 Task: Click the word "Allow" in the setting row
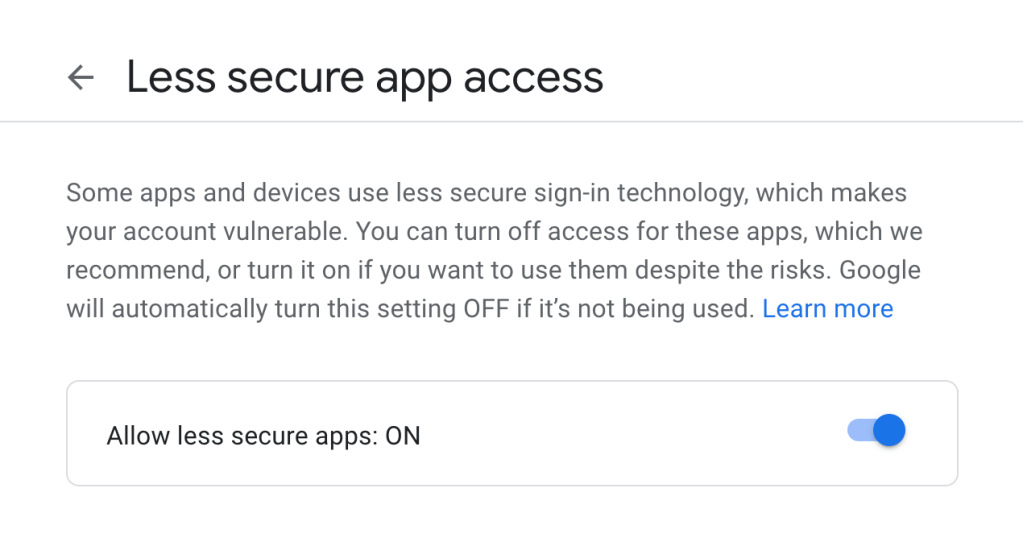pyautogui.click(x=137, y=436)
